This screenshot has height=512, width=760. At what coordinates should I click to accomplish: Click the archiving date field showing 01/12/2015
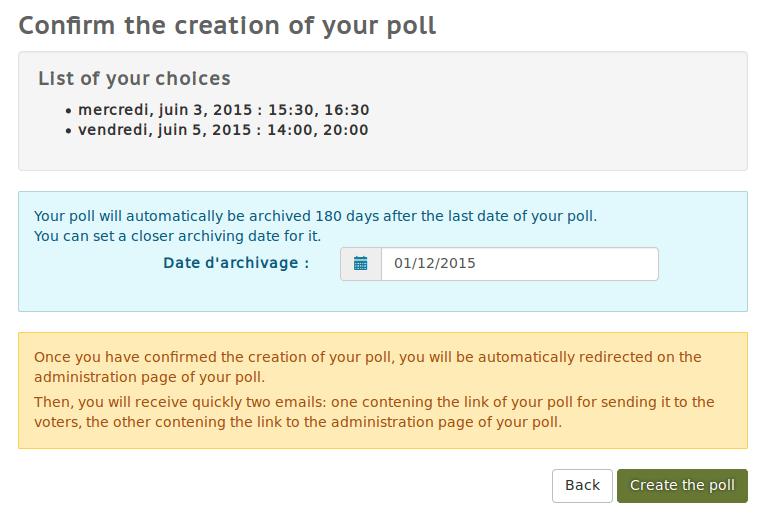pyautogui.click(x=520, y=264)
